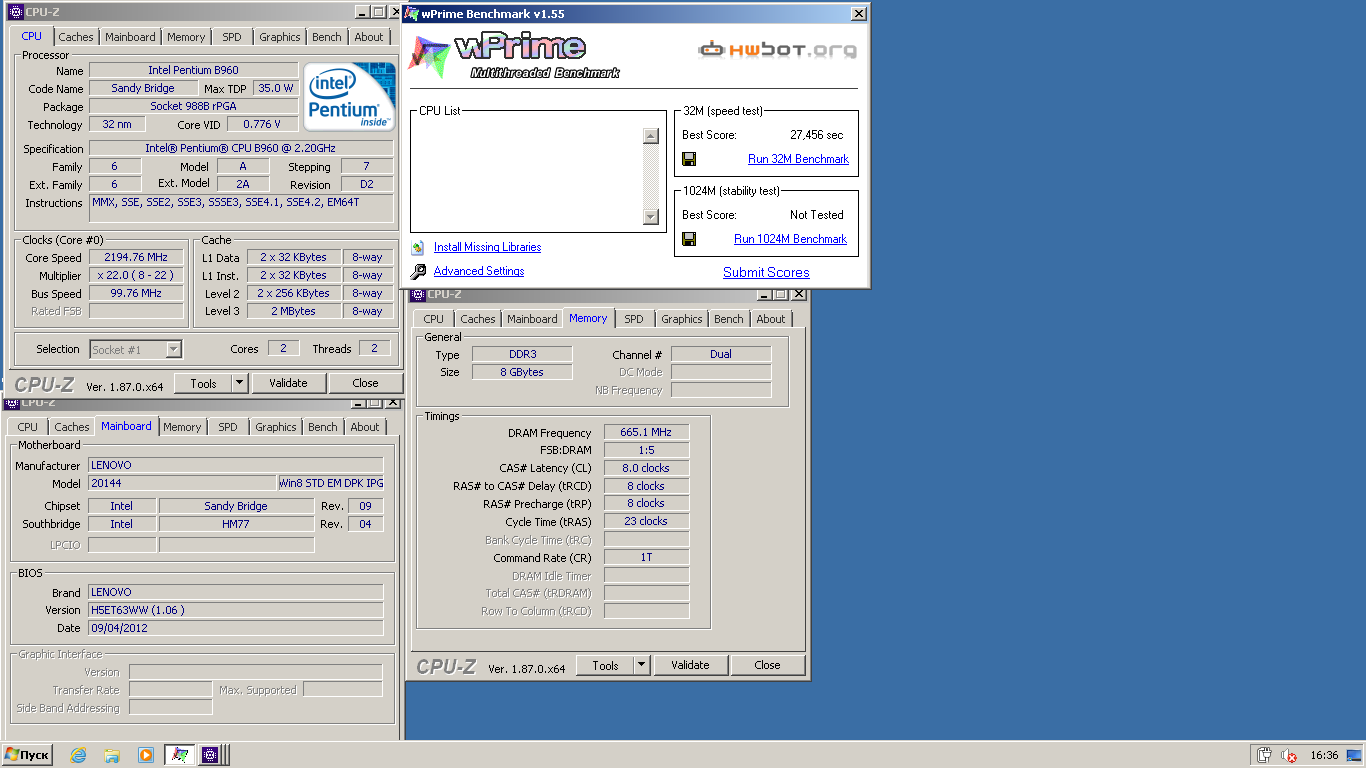This screenshot has height=768, width=1366.
Task: Switch to wPrime via its taskbar button
Action: (180, 755)
